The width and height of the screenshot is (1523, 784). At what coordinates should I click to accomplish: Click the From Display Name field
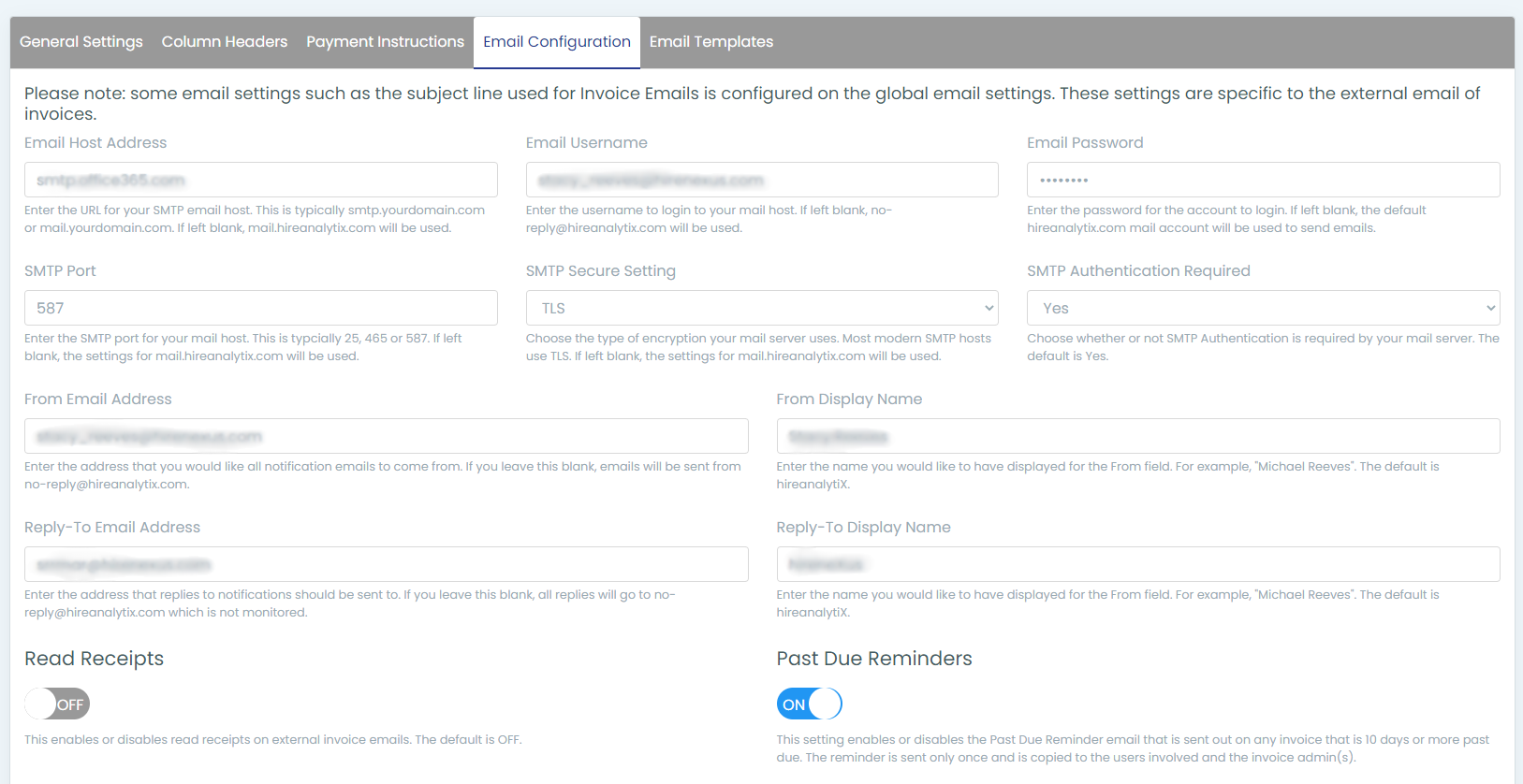tap(1138, 436)
